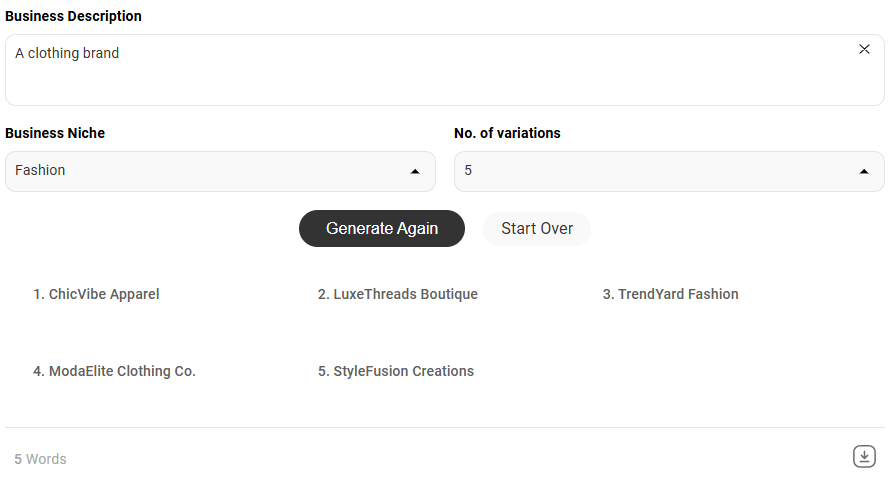Focus the Business Description text area
The image size is (890, 482).
coord(445,70)
